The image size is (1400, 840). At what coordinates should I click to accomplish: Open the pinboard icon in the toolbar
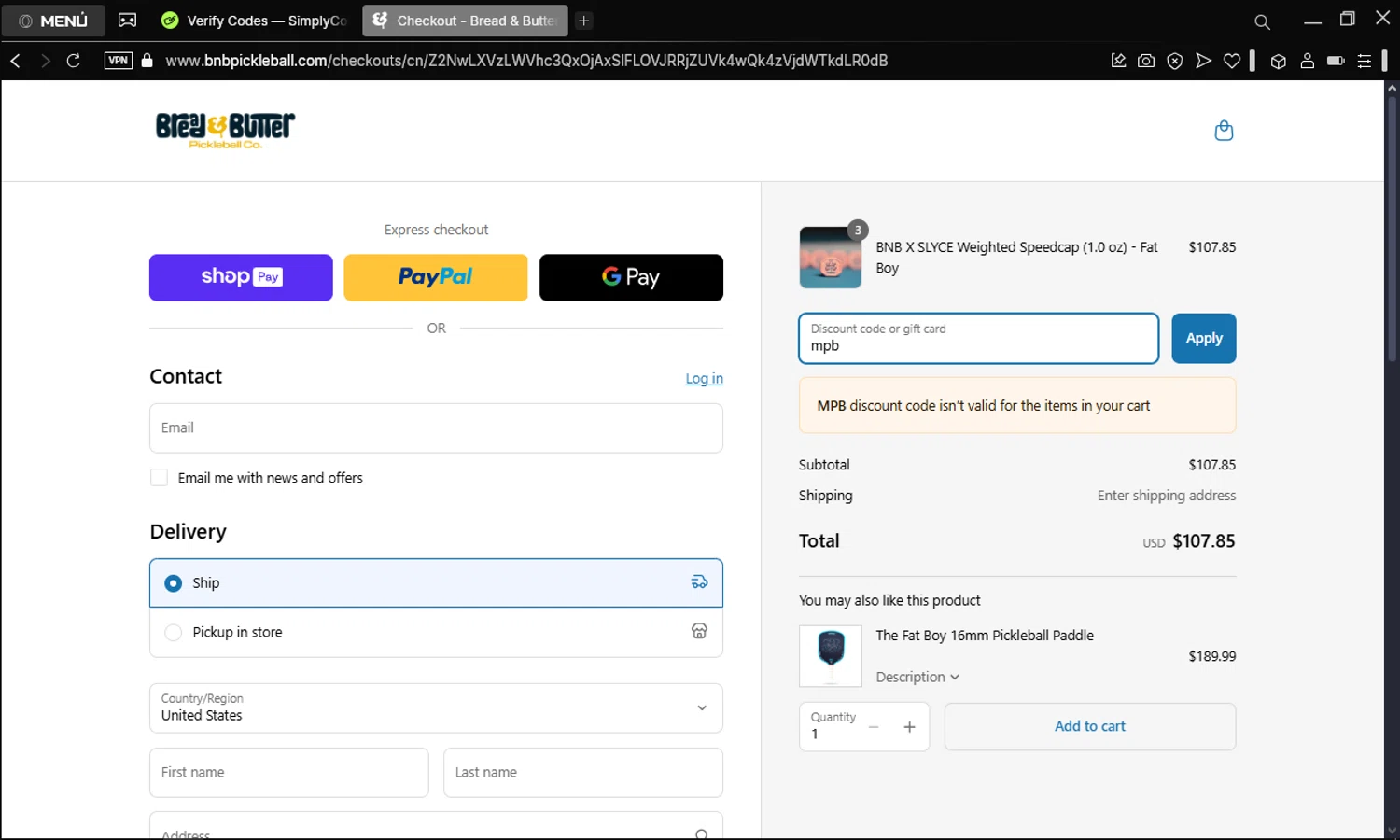click(x=1118, y=61)
